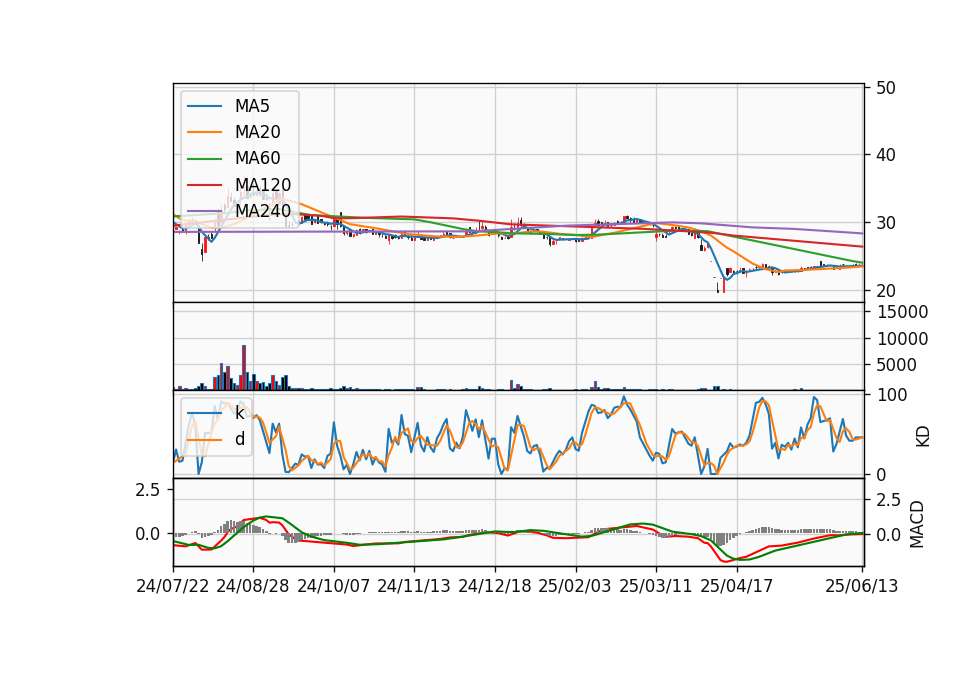
Task: Click the MA20 legend label
Action: click(x=258, y=132)
